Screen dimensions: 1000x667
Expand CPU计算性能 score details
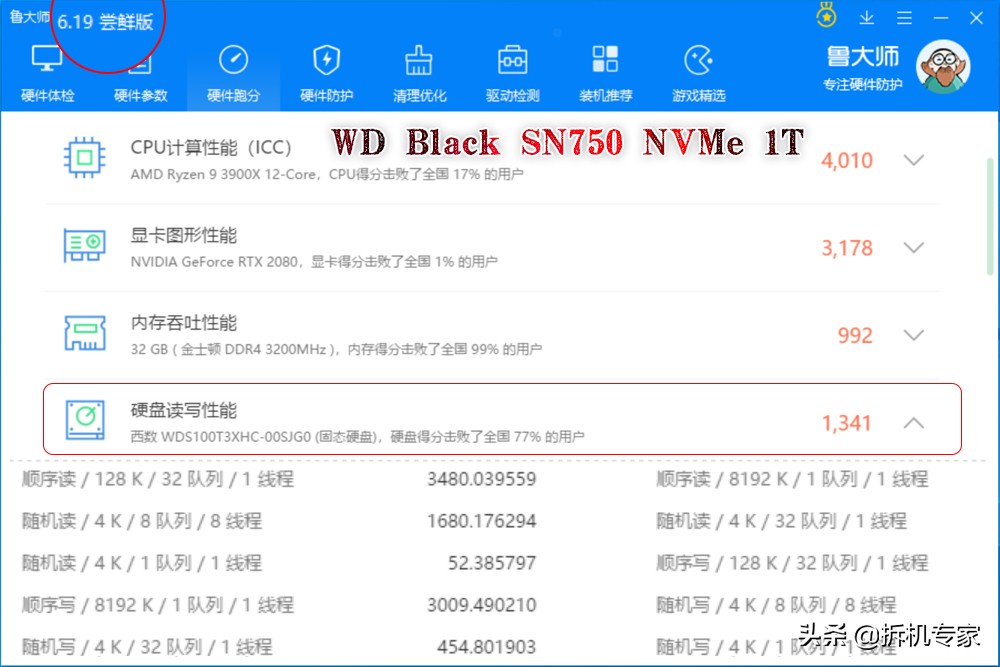coord(913,160)
